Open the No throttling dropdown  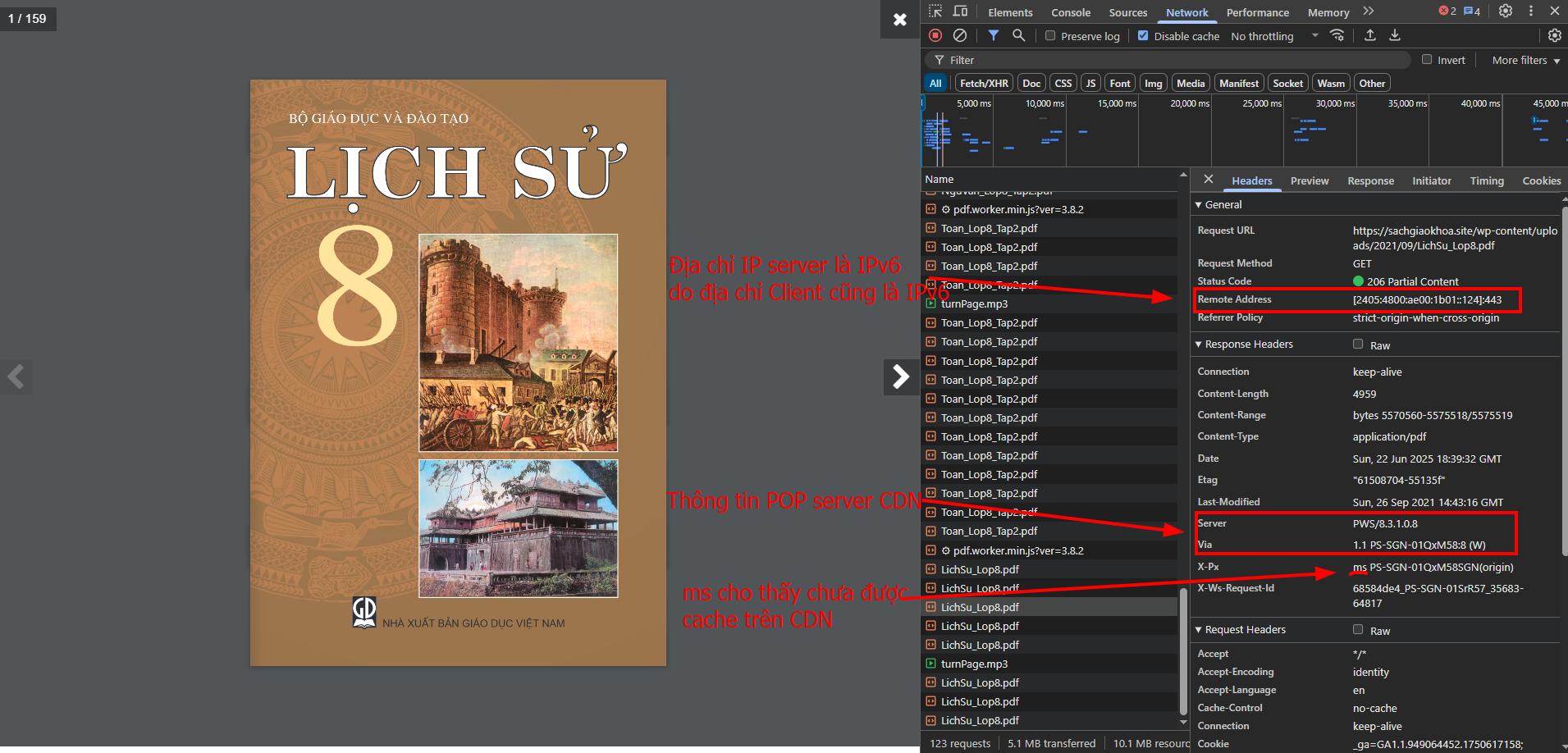(x=1274, y=36)
